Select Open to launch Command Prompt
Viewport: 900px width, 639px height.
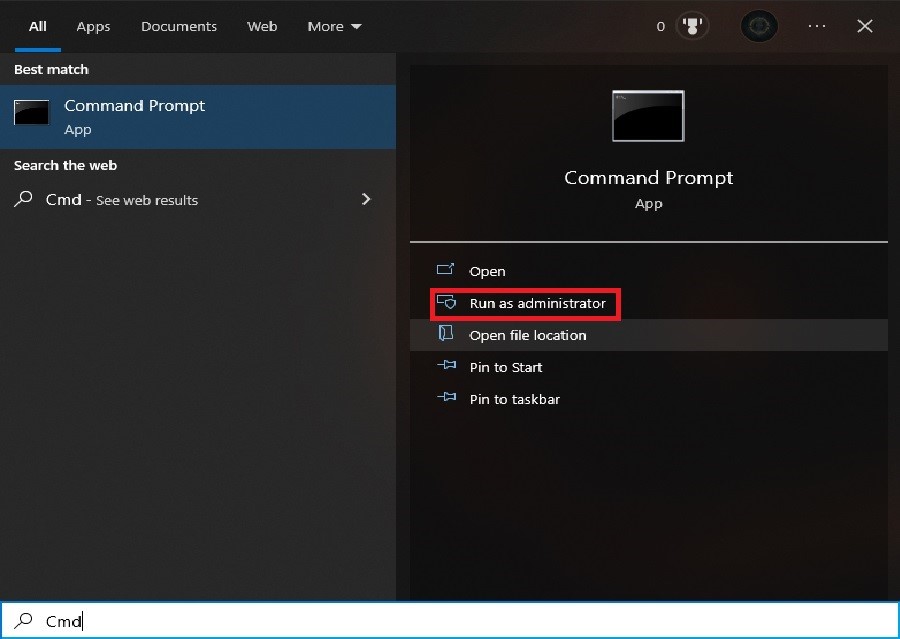pyautogui.click(x=487, y=271)
